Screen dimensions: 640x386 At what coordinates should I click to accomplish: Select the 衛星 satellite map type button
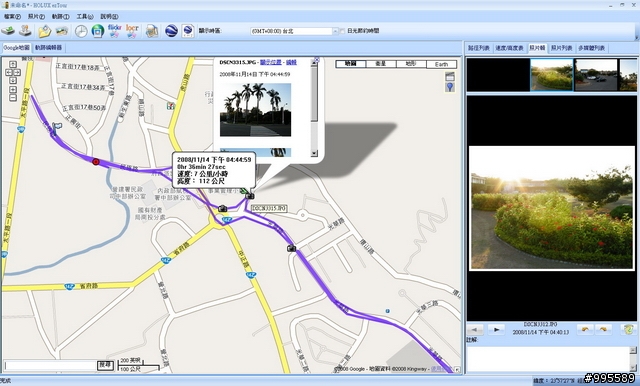tap(380, 64)
